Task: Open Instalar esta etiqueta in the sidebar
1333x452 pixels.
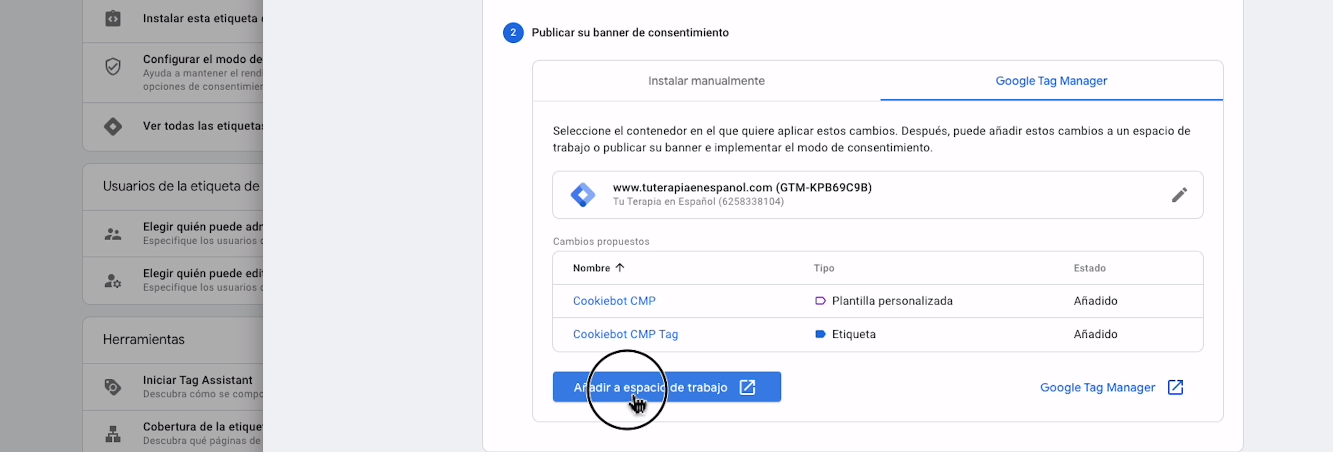Action: pyautogui.click(x=173, y=18)
